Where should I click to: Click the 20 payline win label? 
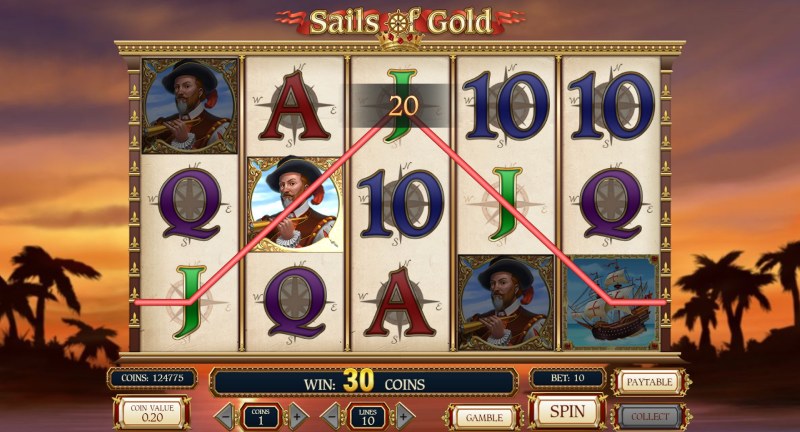pos(403,106)
